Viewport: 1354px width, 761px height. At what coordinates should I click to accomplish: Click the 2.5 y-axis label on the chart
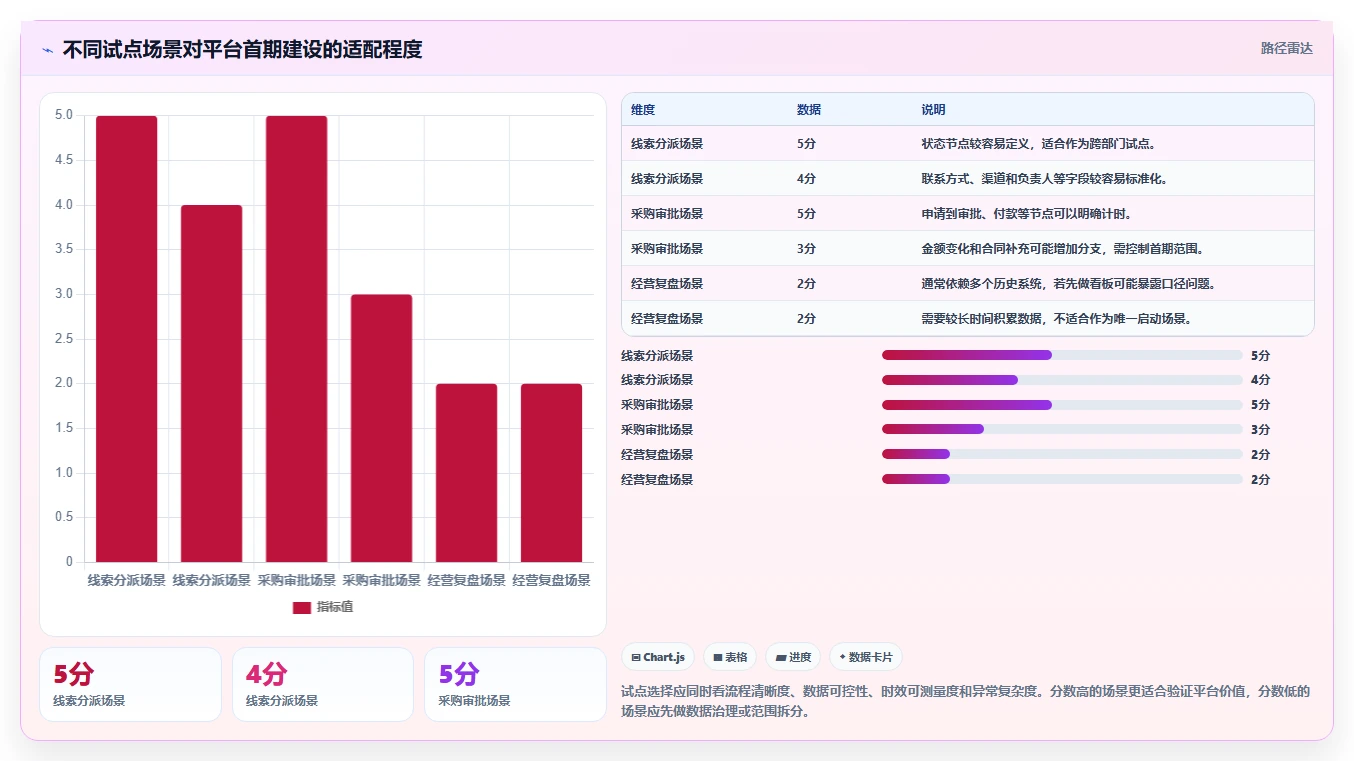coord(64,339)
